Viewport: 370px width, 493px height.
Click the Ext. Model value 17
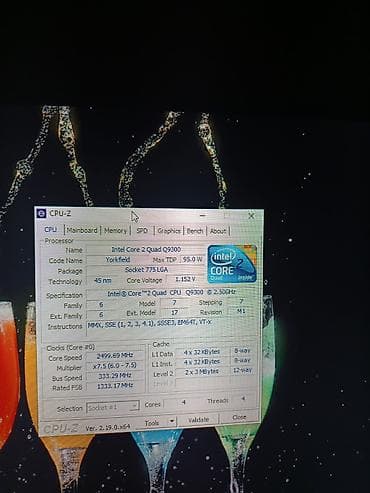174,312
